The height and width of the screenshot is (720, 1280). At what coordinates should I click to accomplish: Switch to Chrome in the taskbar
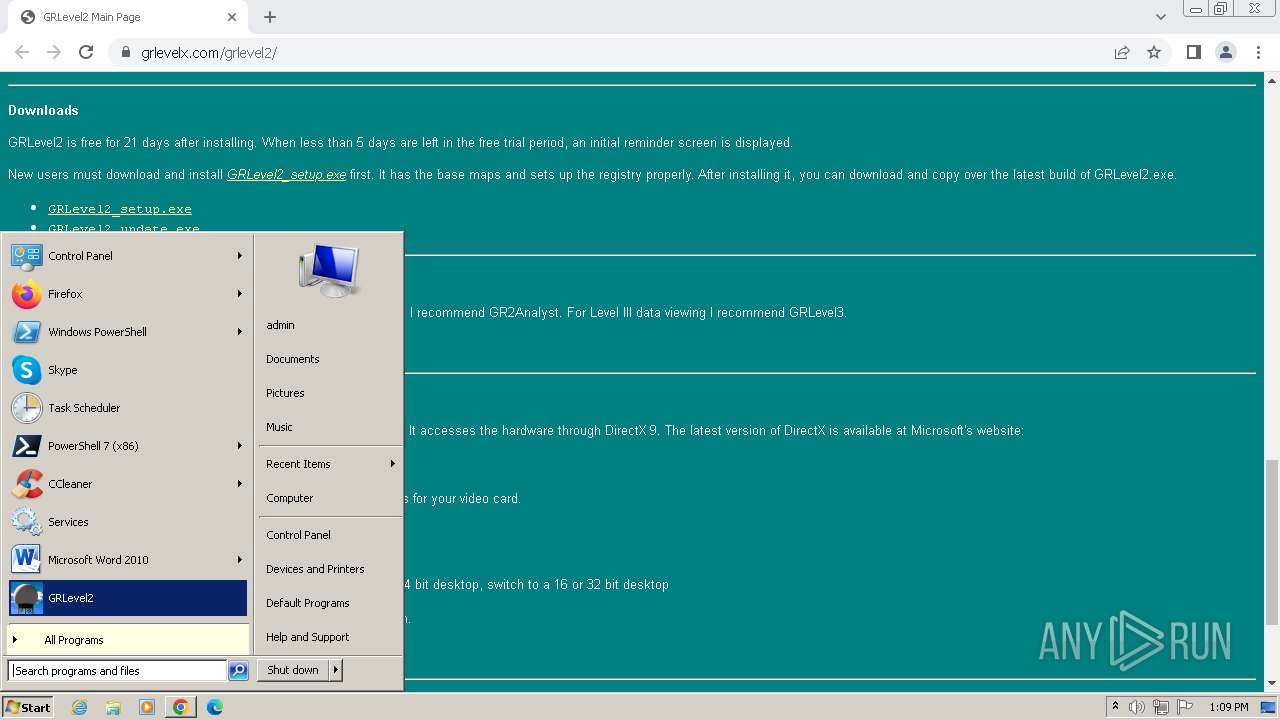[180, 707]
